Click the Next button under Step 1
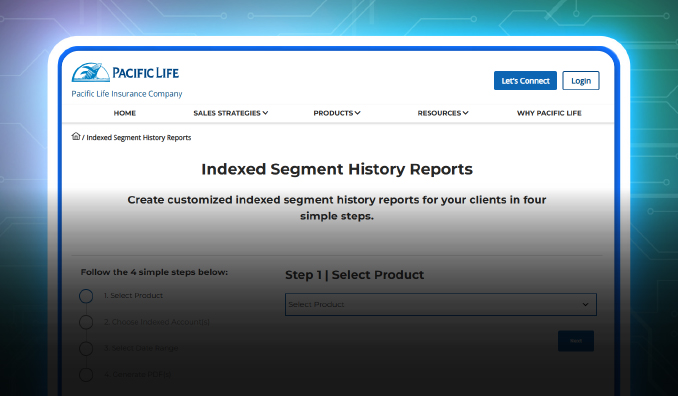This screenshot has height=396, width=678. [576, 341]
